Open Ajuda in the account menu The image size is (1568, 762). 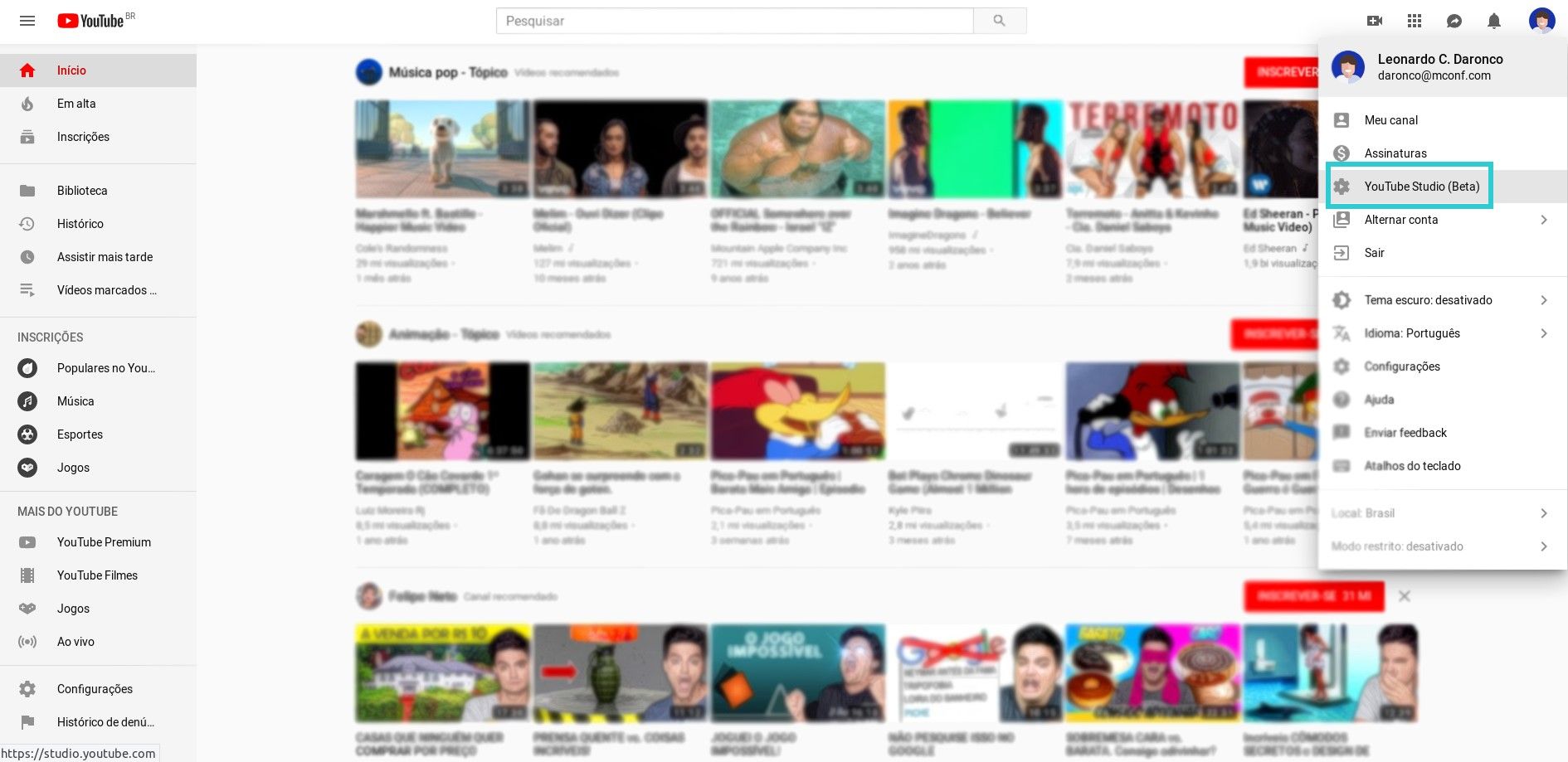pyautogui.click(x=1443, y=400)
